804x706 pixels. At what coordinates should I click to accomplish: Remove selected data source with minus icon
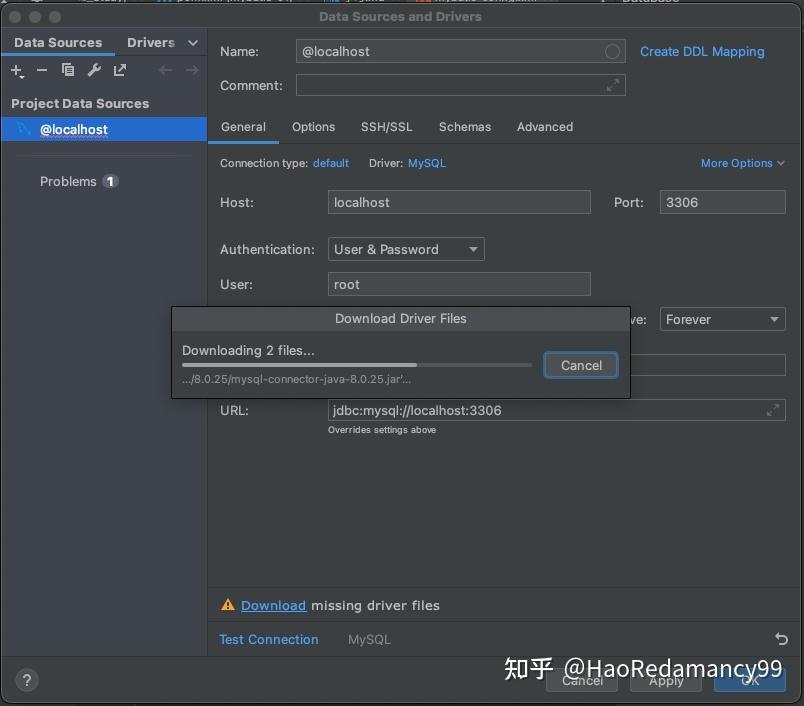(42, 70)
